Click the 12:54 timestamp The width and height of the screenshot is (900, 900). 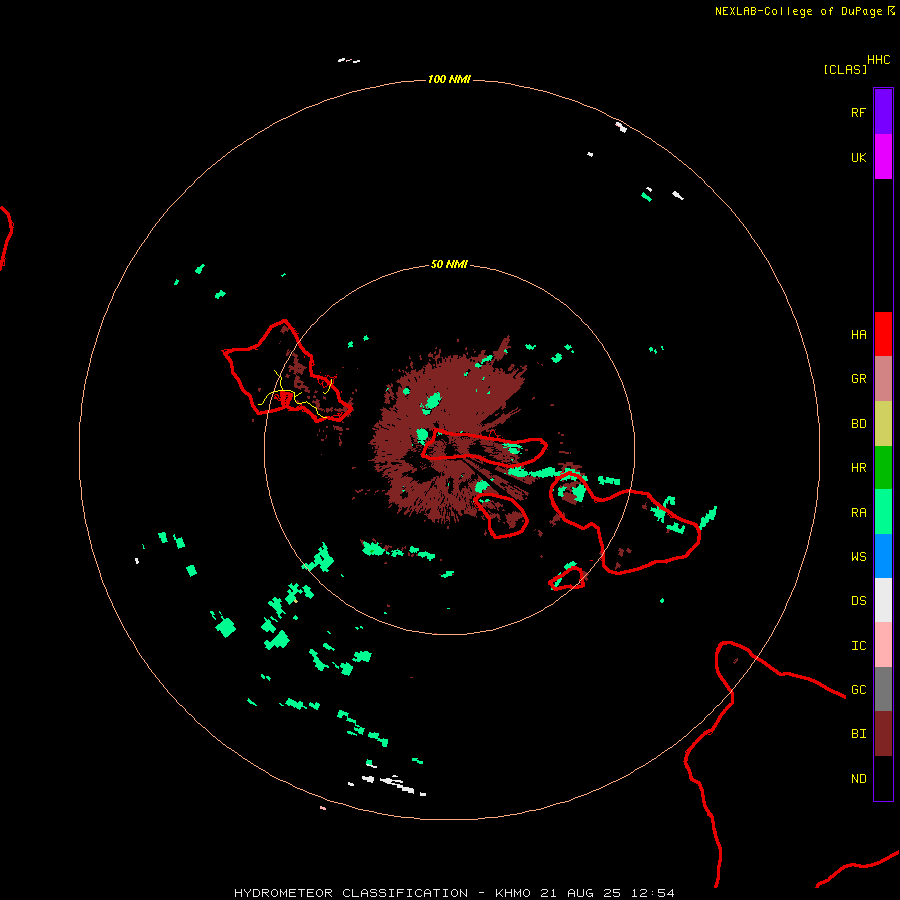pos(652,893)
